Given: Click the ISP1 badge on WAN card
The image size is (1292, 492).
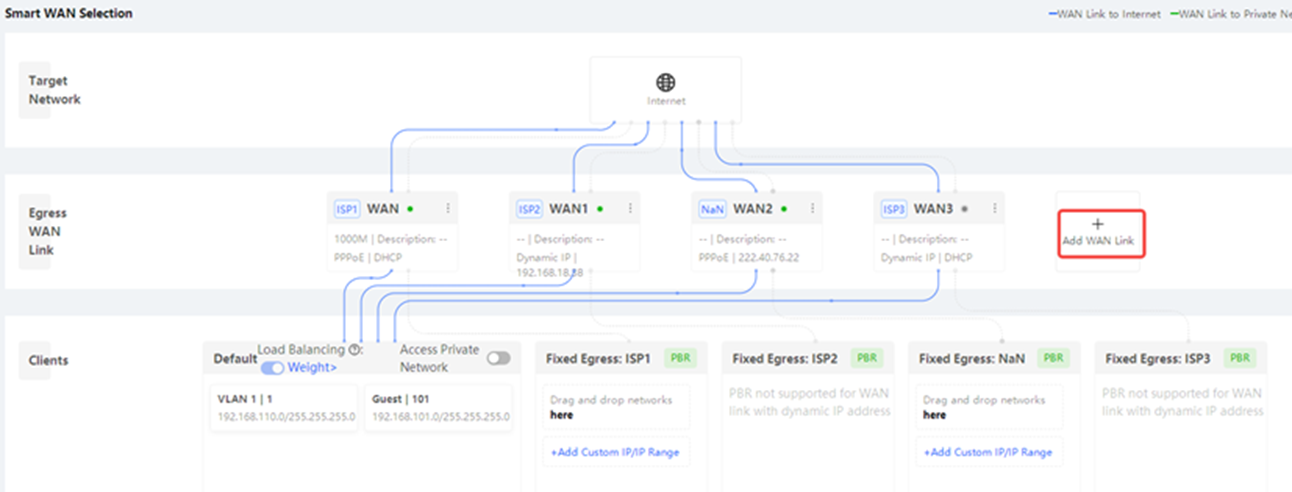Looking at the screenshot, I should pos(347,209).
